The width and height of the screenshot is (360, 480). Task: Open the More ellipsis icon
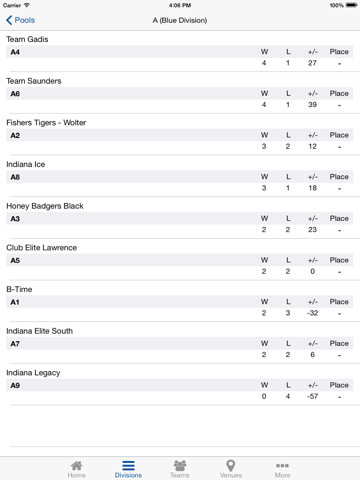coord(282,465)
